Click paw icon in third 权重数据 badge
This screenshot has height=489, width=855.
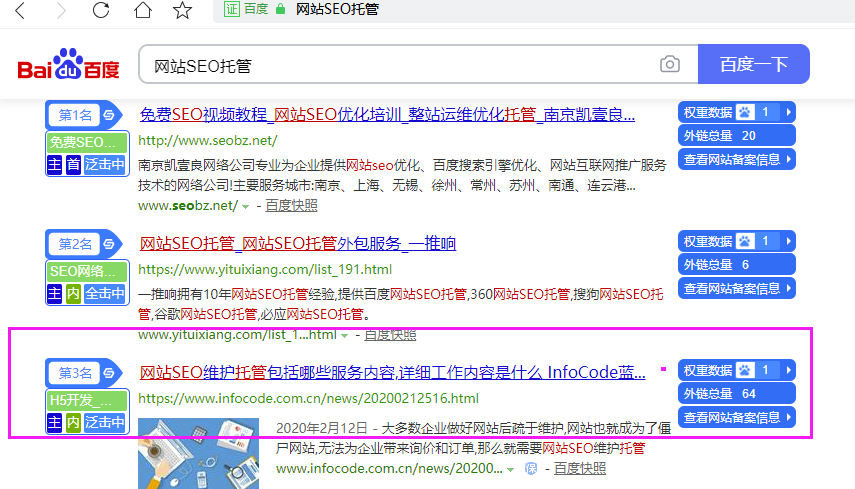(x=745, y=370)
